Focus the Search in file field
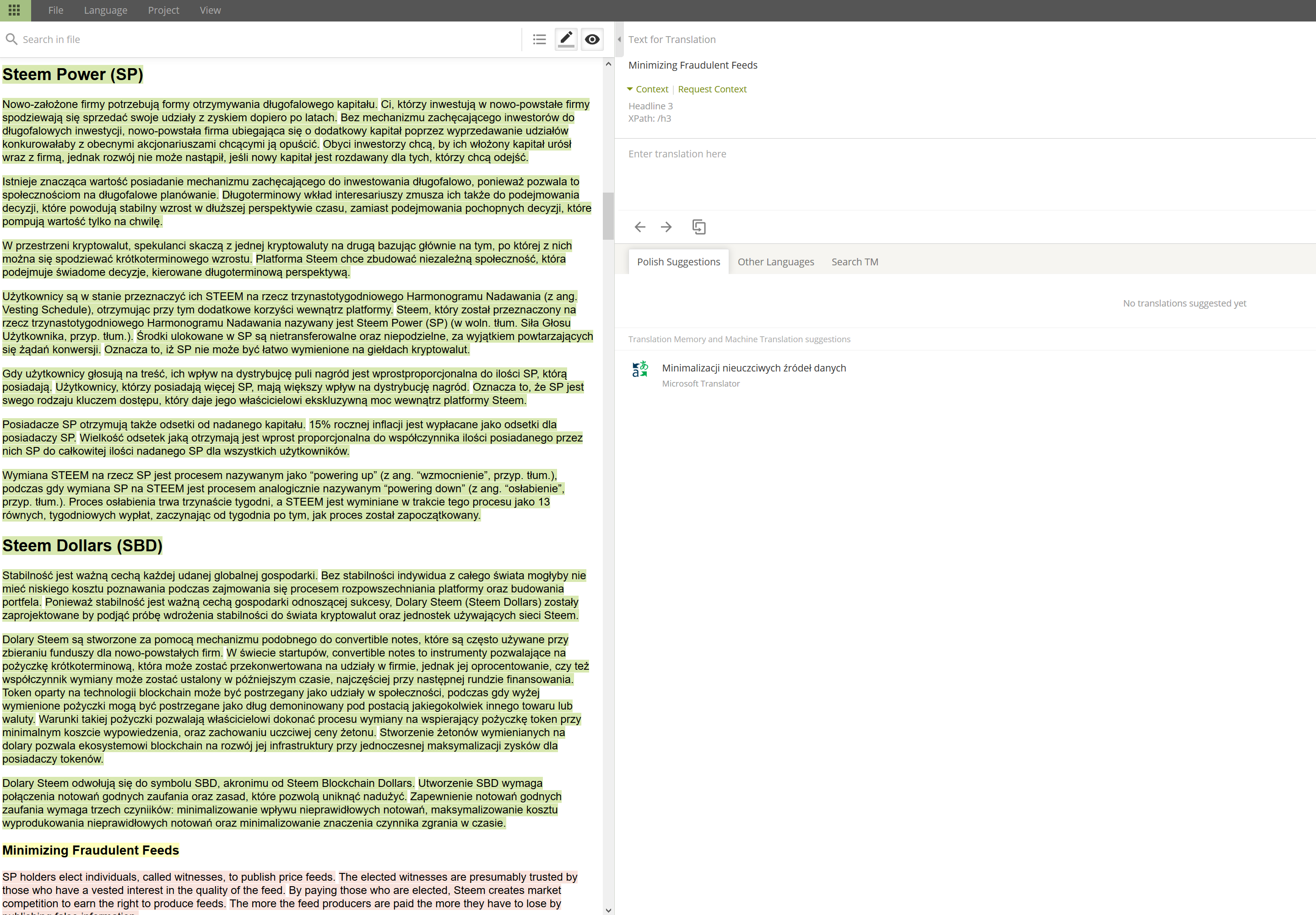This screenshot has width=1316, height=915. [270, 39]
